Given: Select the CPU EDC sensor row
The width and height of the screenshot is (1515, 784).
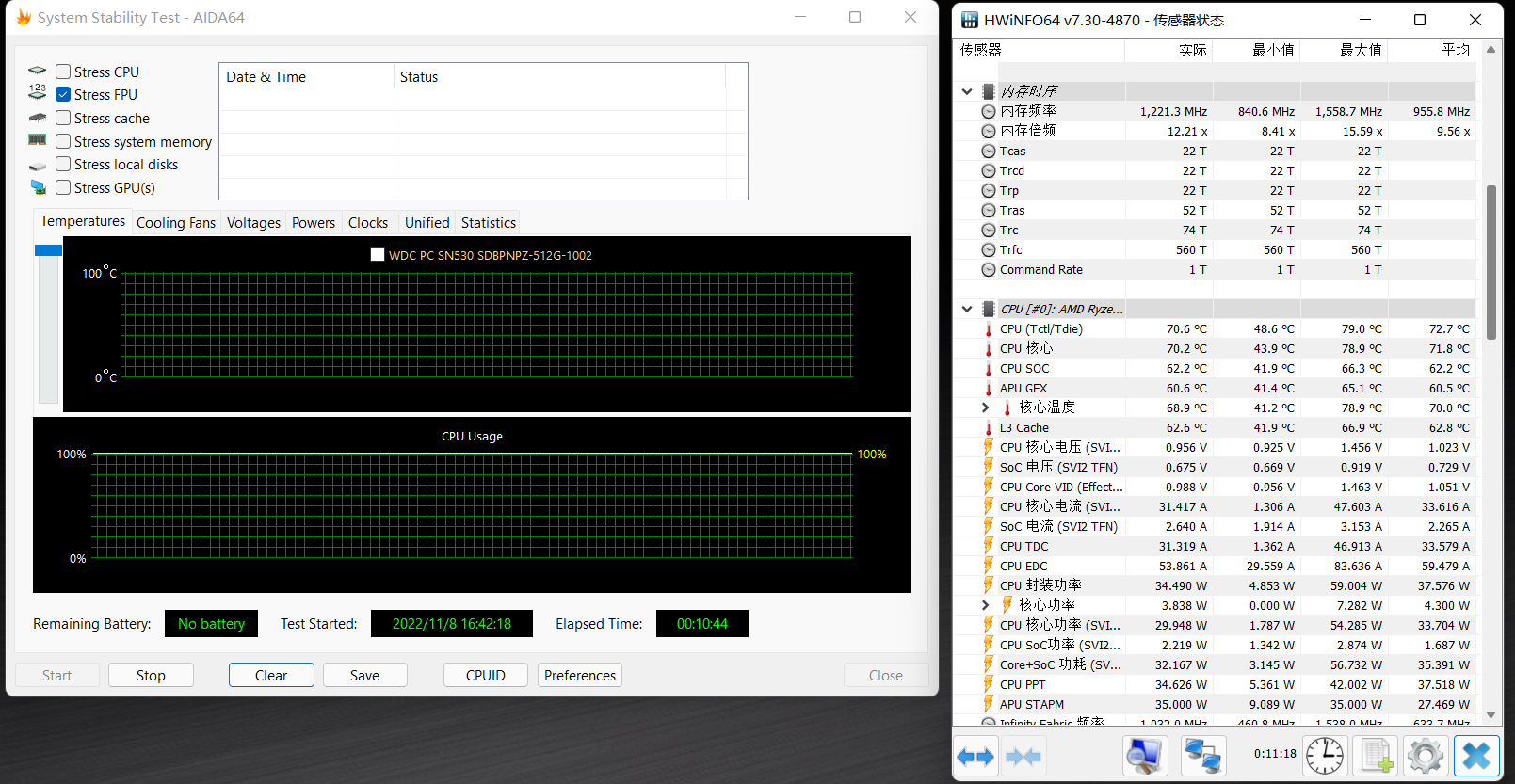Looking at the screenshot, I should click(x=1217, y=566).
